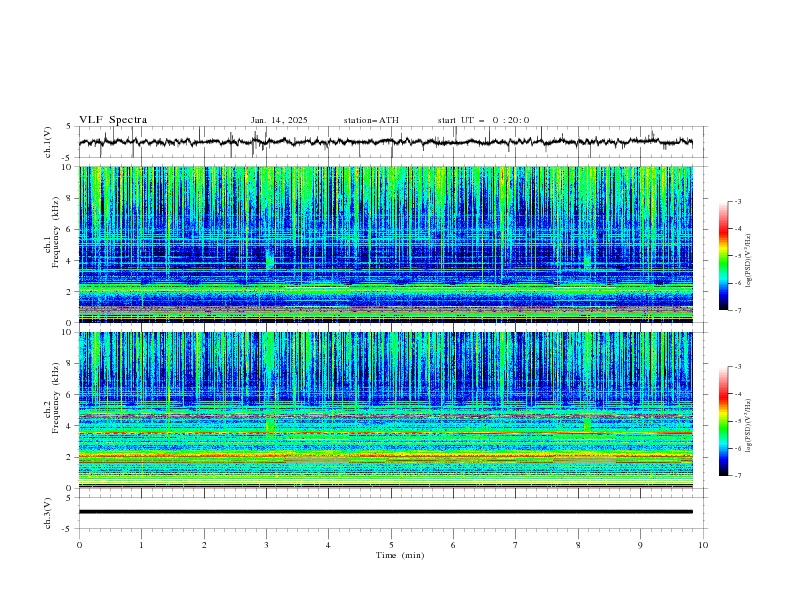Click the "-3" label on upper colorbar

point(737,201)
